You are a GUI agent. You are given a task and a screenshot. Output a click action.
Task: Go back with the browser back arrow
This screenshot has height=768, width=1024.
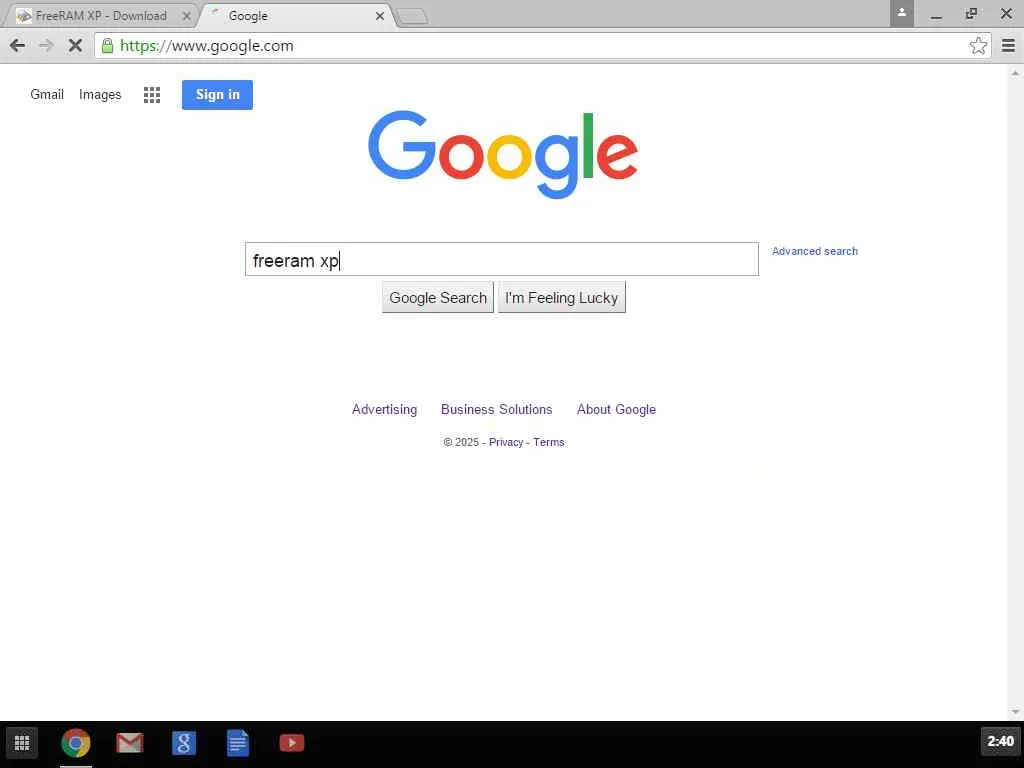(x=18, y=45)
